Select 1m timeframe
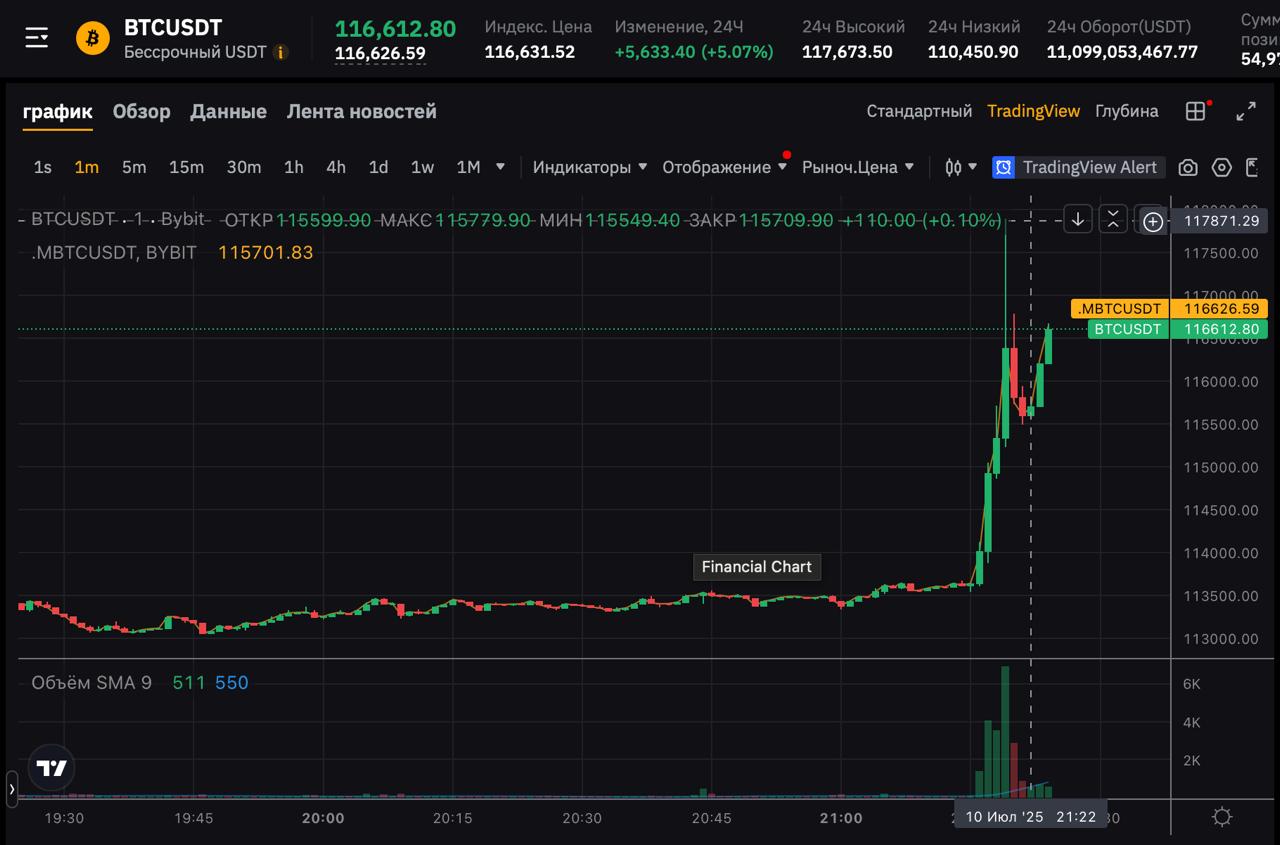Viewport: 1280px width, 845px height. [86, 167]
